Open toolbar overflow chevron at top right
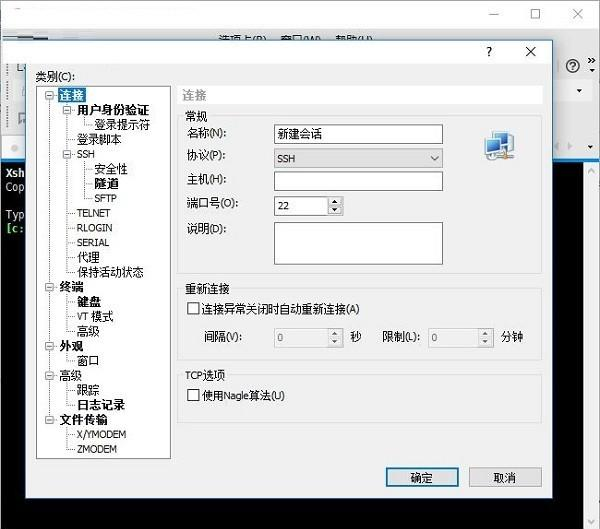 pos(592,60)
